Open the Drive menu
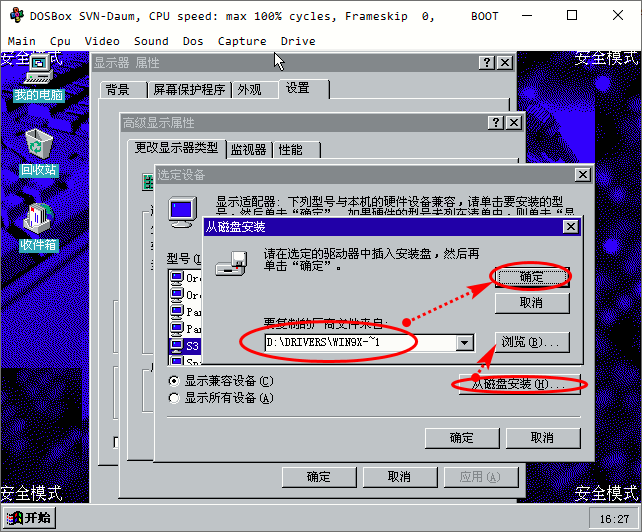 (298, 41)
